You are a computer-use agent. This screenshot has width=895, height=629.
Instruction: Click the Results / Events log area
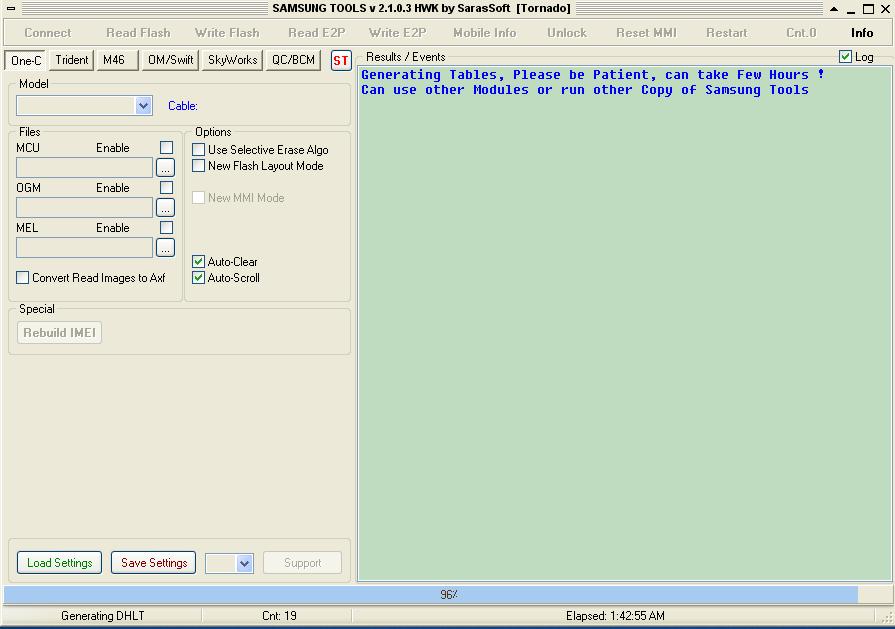[x=624, y=324]
